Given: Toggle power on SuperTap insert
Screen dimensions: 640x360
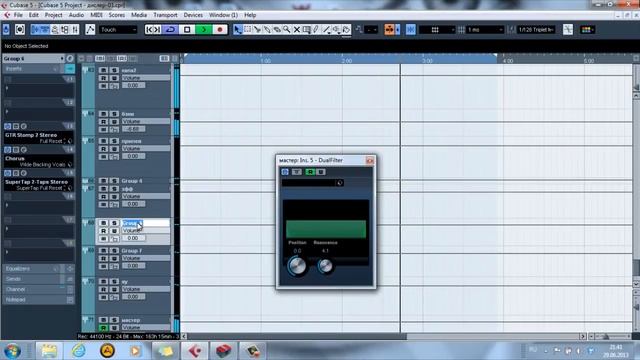Looking at the screenshot, I should click(x=7, y=173).
